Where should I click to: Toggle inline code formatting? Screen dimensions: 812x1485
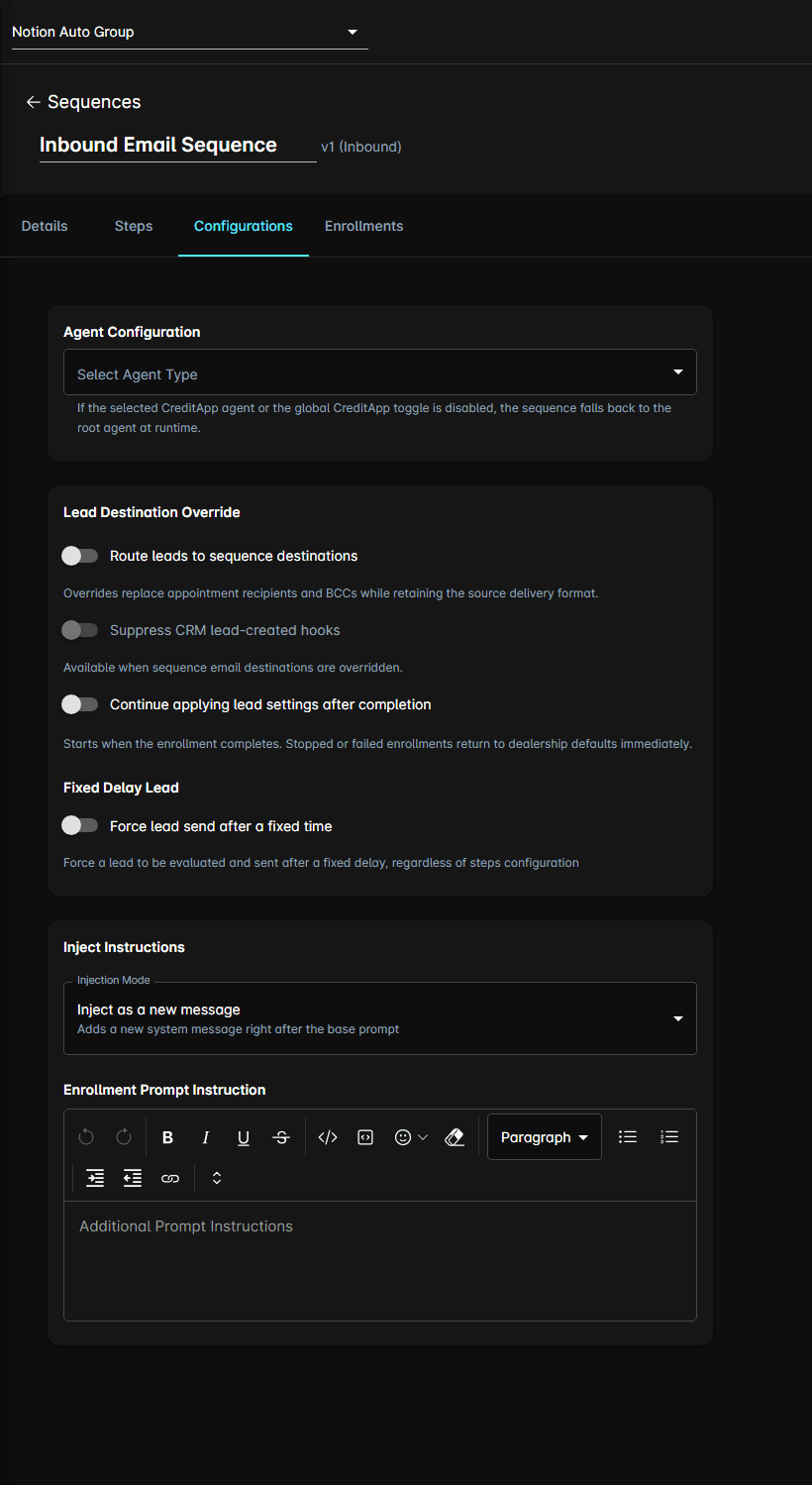328,1137
